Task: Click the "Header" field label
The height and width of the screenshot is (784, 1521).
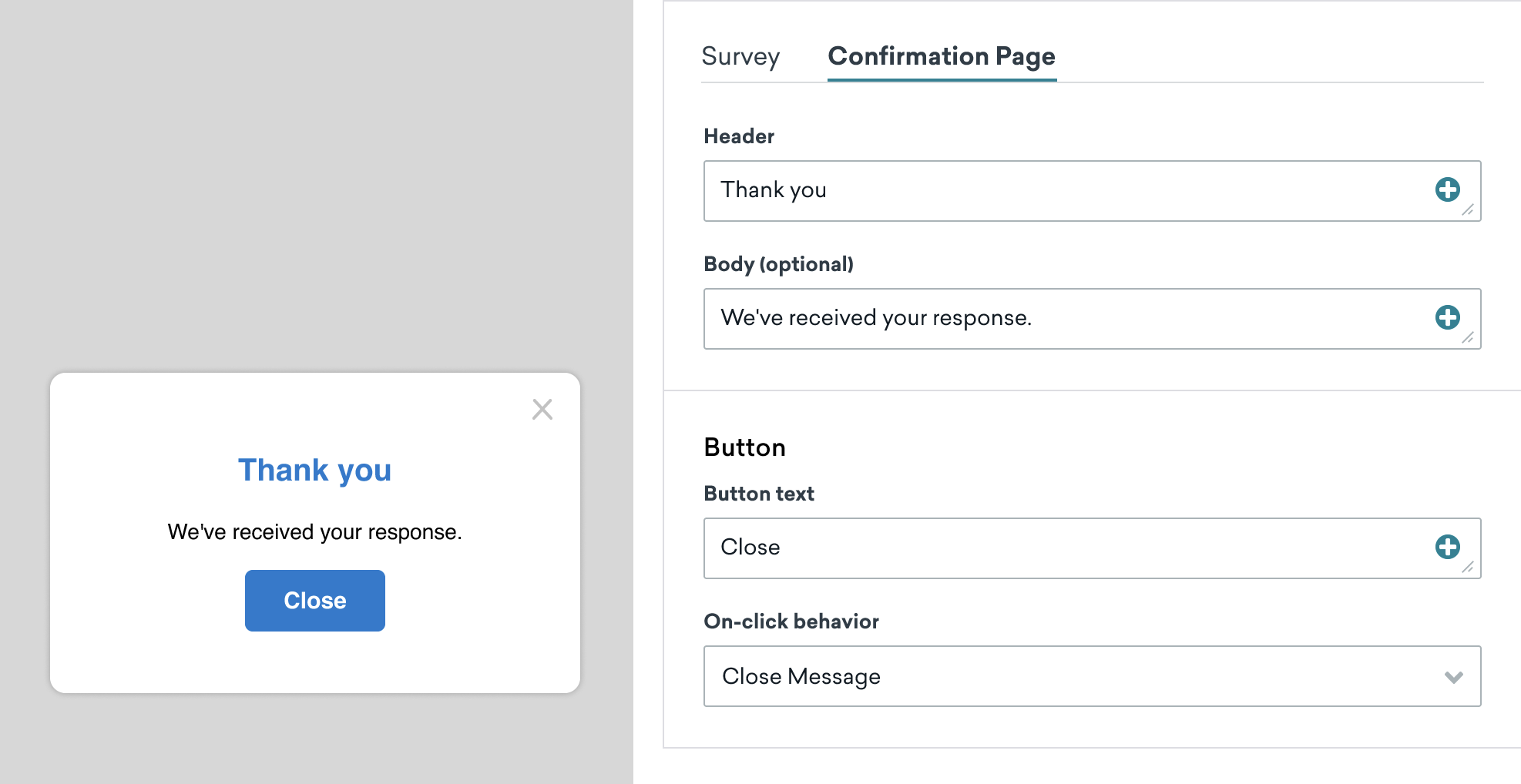Action: pyautogui.click(x=739, y=136)
